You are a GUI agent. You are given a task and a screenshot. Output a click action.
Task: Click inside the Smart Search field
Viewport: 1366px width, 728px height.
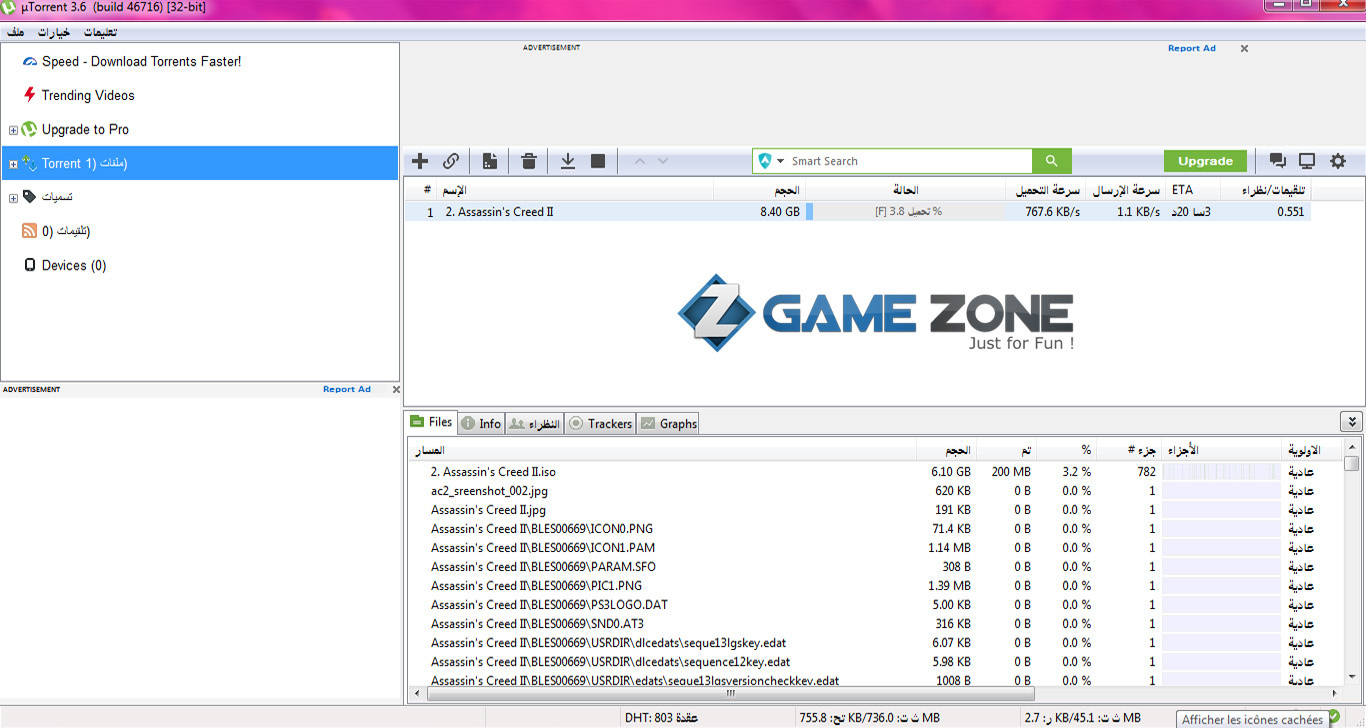pos(905,161)
